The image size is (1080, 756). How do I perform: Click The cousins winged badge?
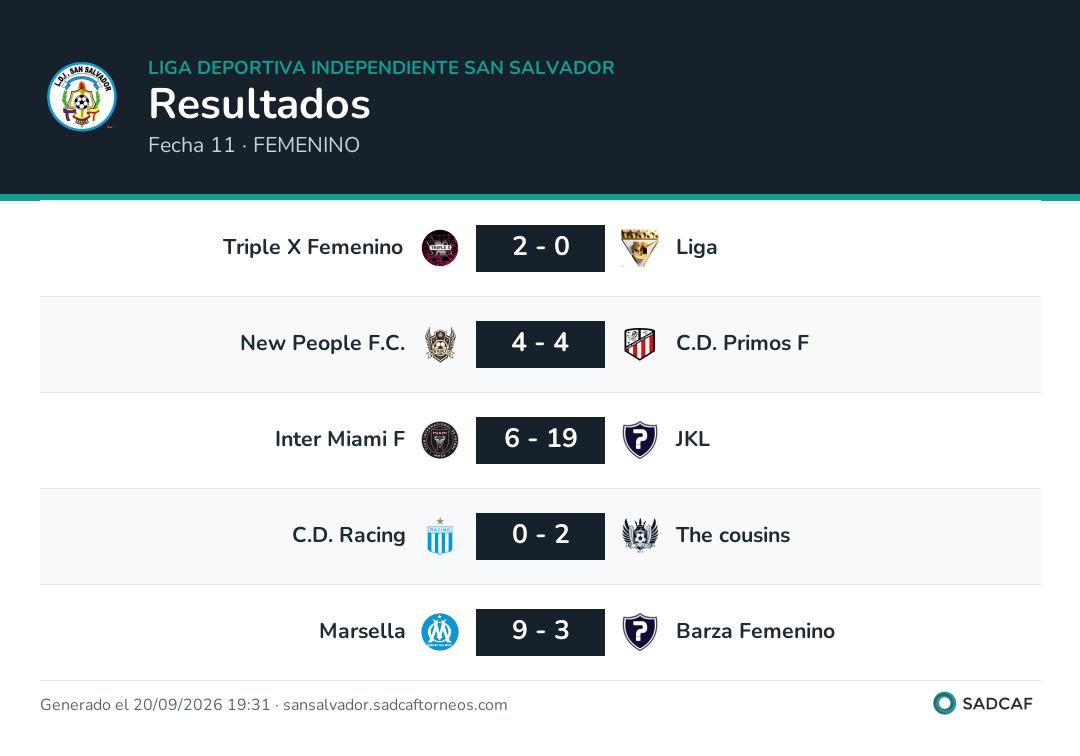tap(640, 536)
